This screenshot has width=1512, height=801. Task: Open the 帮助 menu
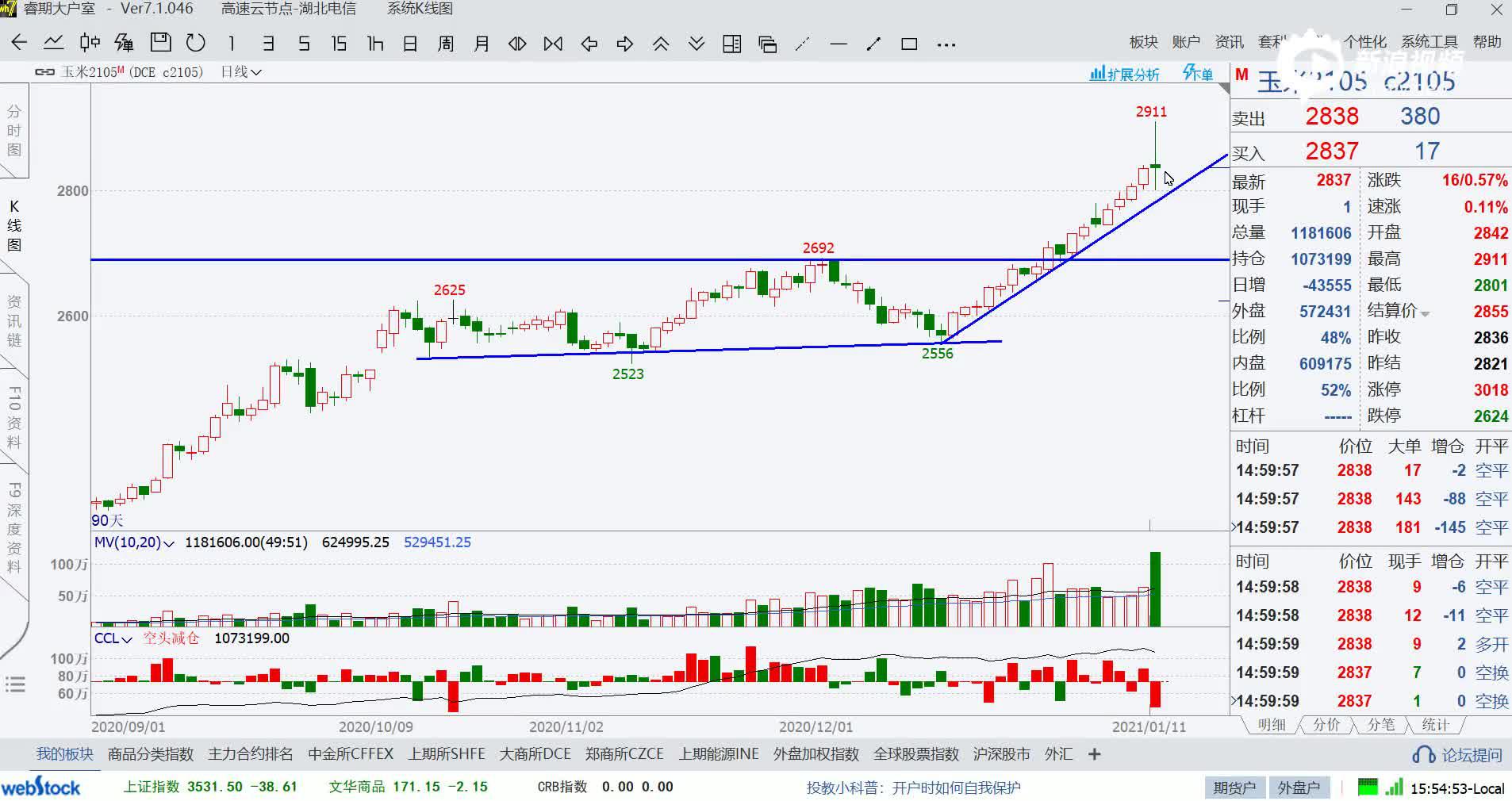click(1487, 42)
